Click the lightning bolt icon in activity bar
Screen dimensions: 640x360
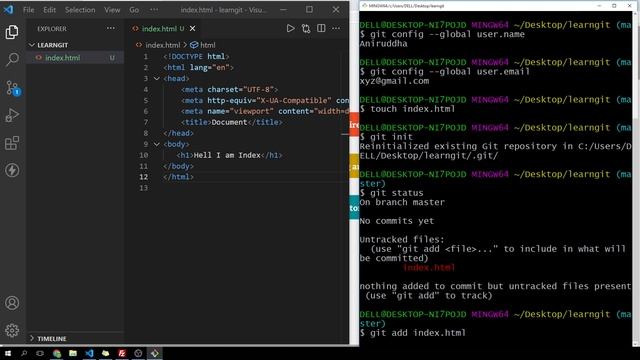point(12,170)
